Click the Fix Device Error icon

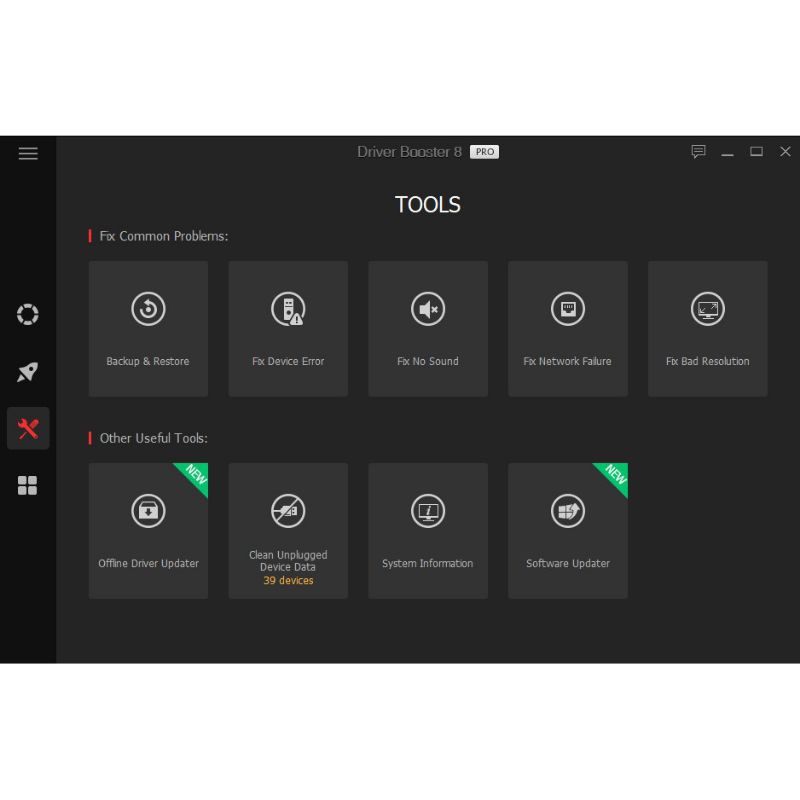pos(288,309)
